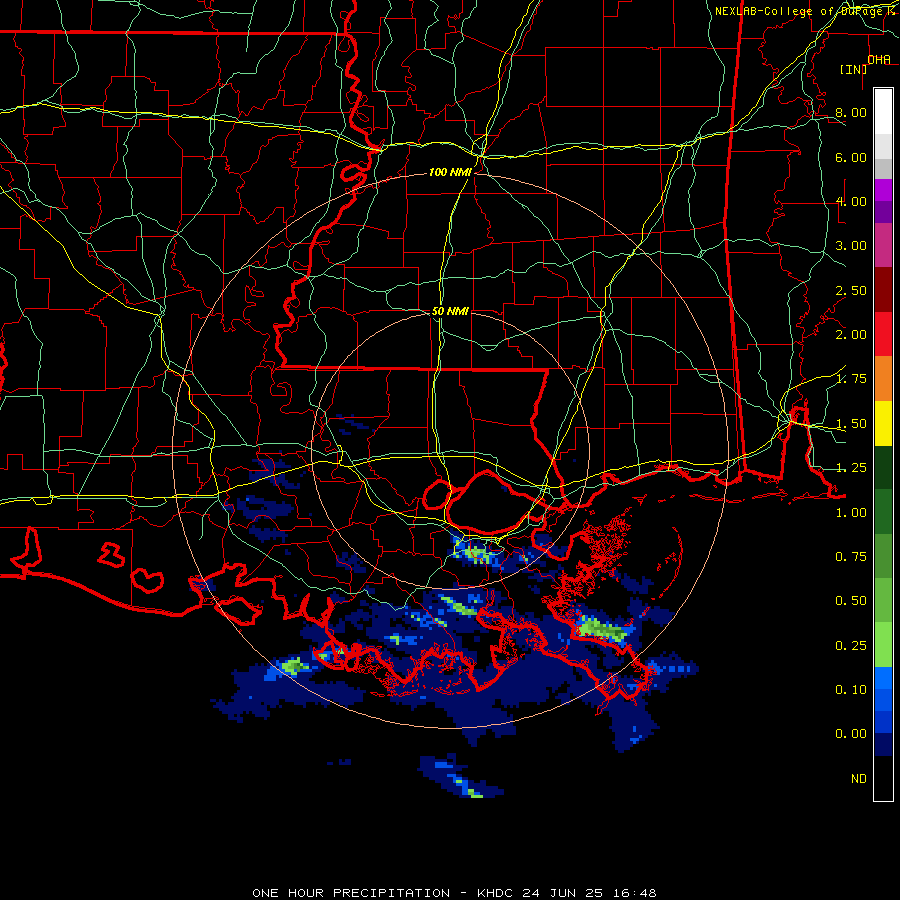Click the 1.50 legend label

(x=851, y=424)
